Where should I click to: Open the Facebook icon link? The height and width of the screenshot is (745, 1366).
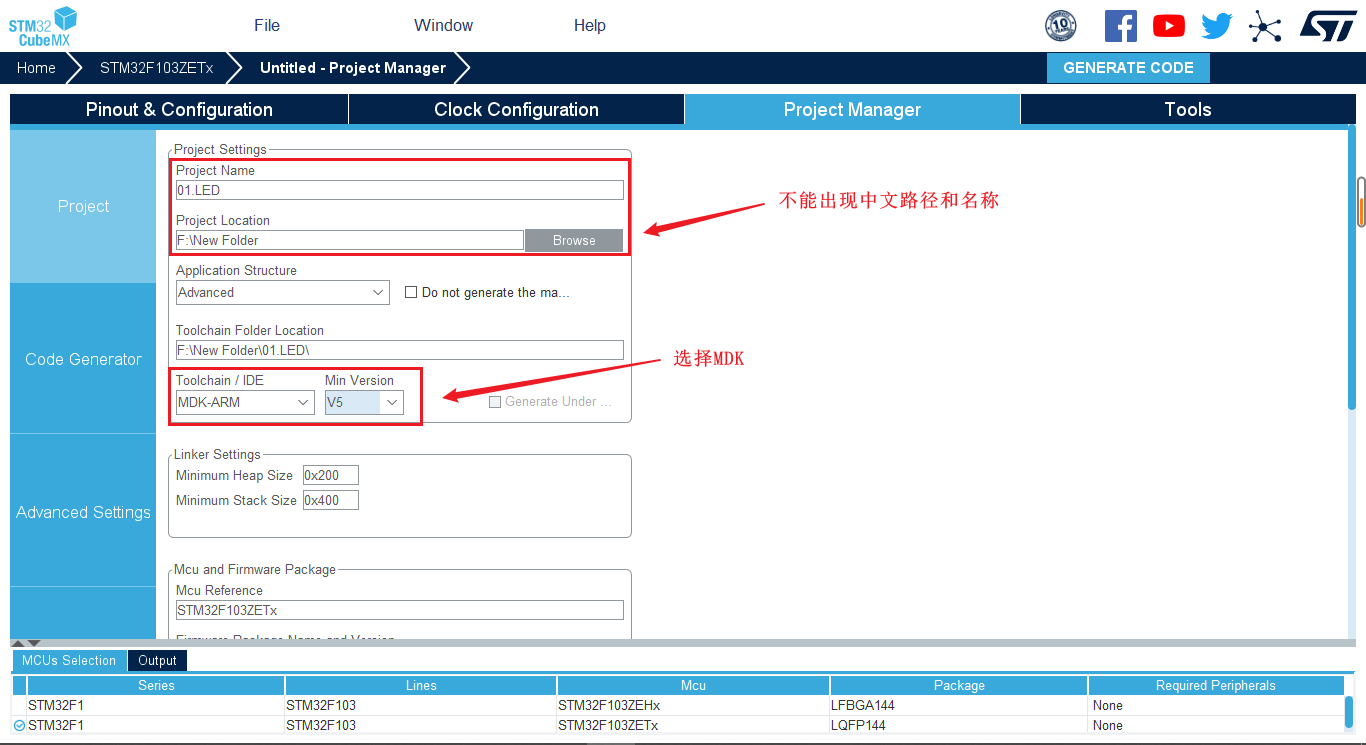(x=1120, y=26)
